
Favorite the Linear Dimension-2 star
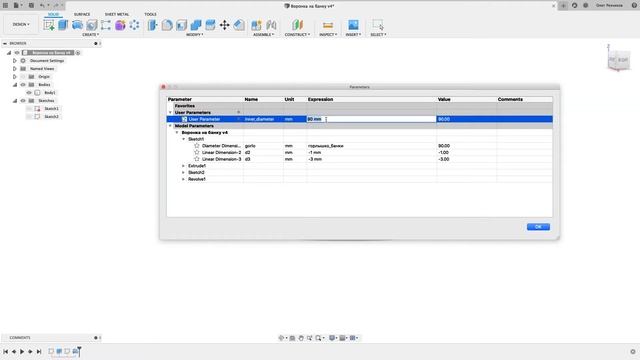[197, 152]
